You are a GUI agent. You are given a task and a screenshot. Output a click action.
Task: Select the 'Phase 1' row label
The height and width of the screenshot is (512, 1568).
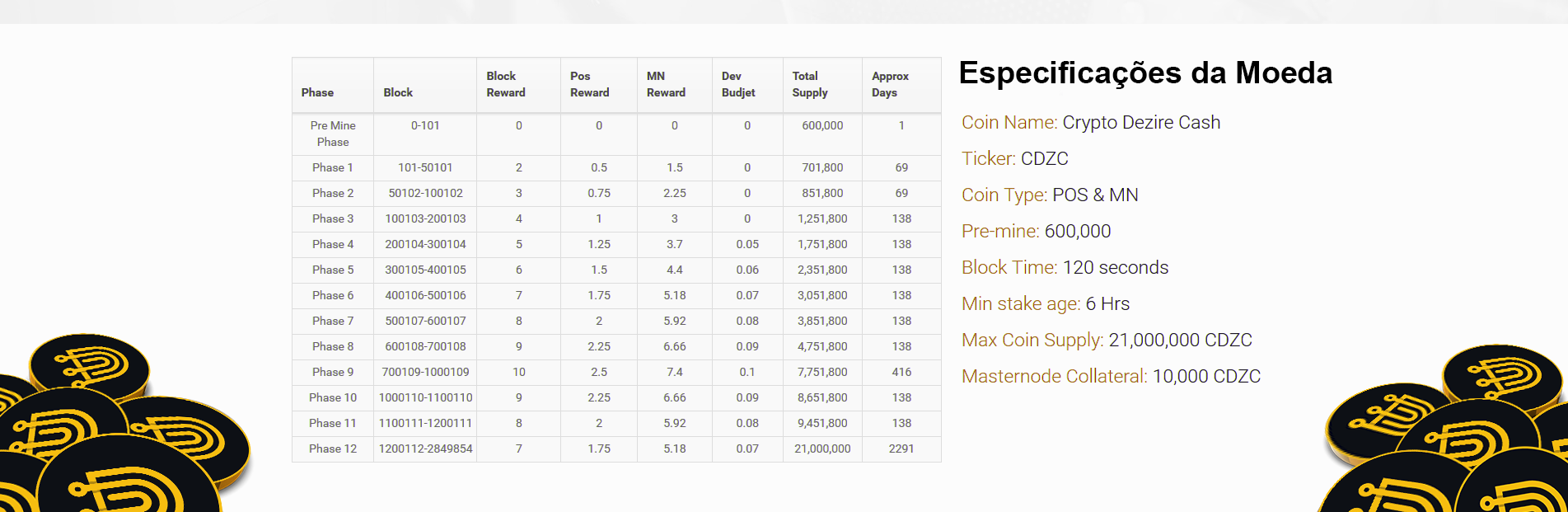click(x=333, y=167)
